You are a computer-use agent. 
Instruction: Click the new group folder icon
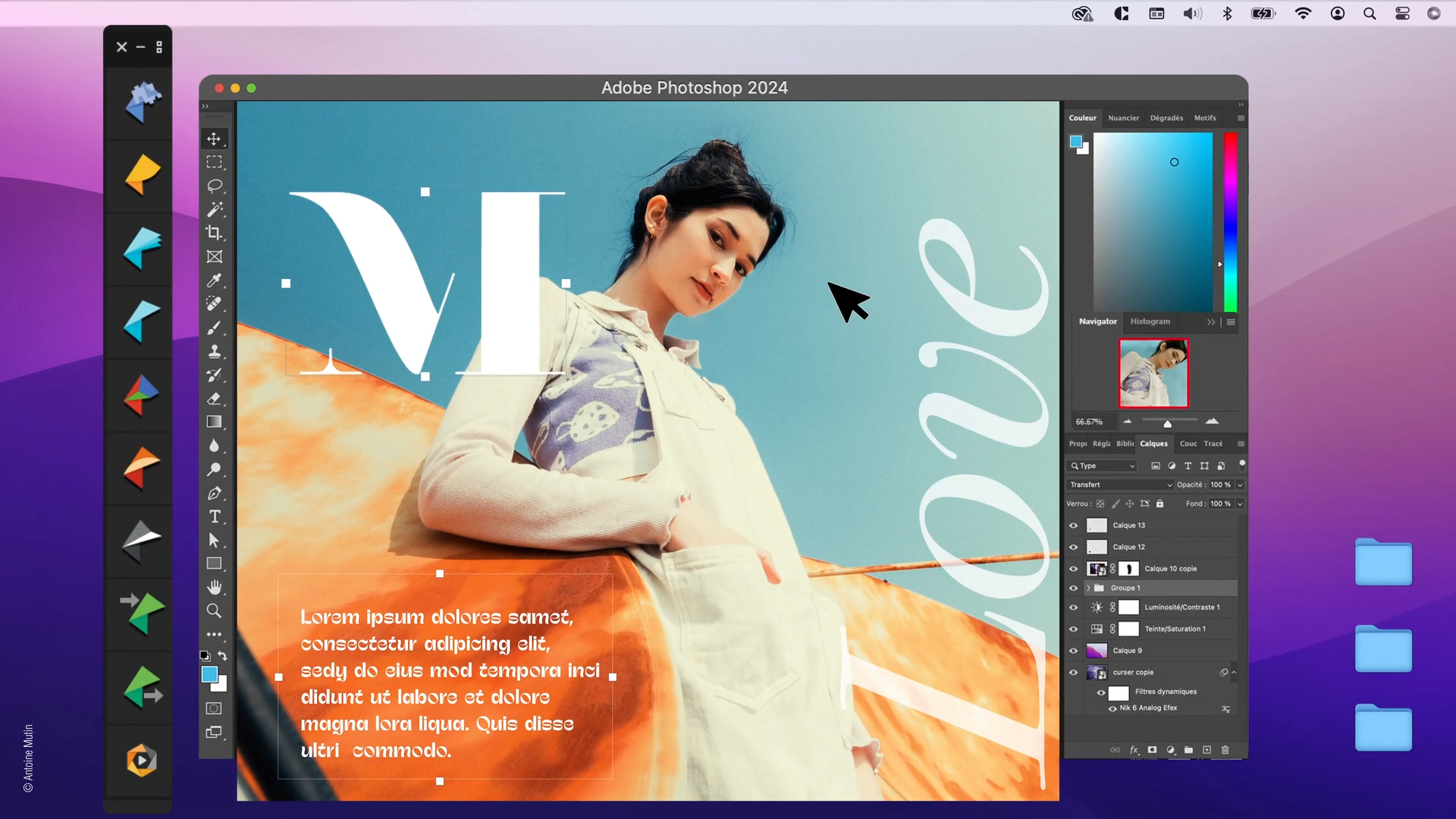1188,750
